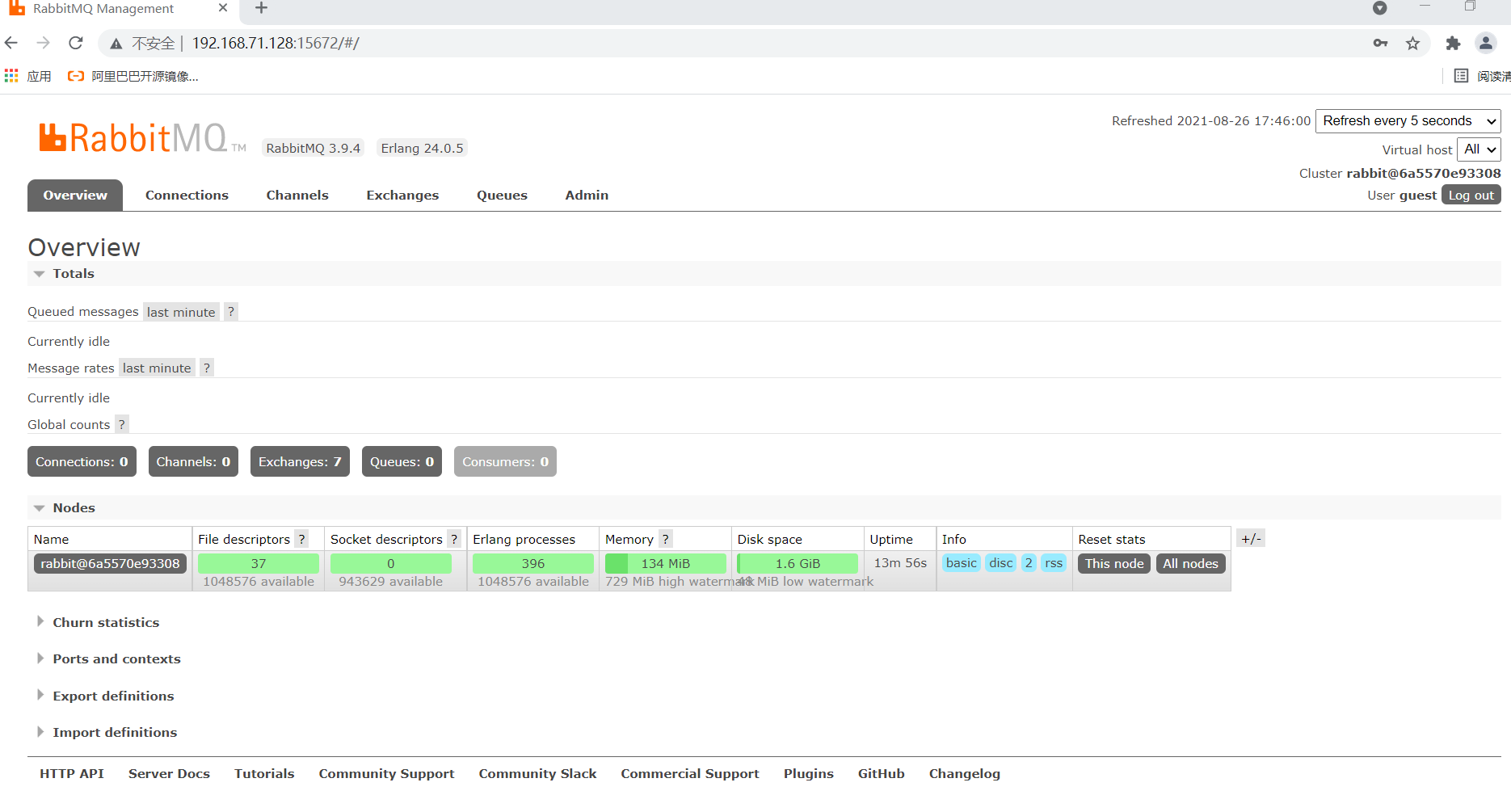Toggle node table columns with +/-
1511x812 pixels.
point(1251,539)
